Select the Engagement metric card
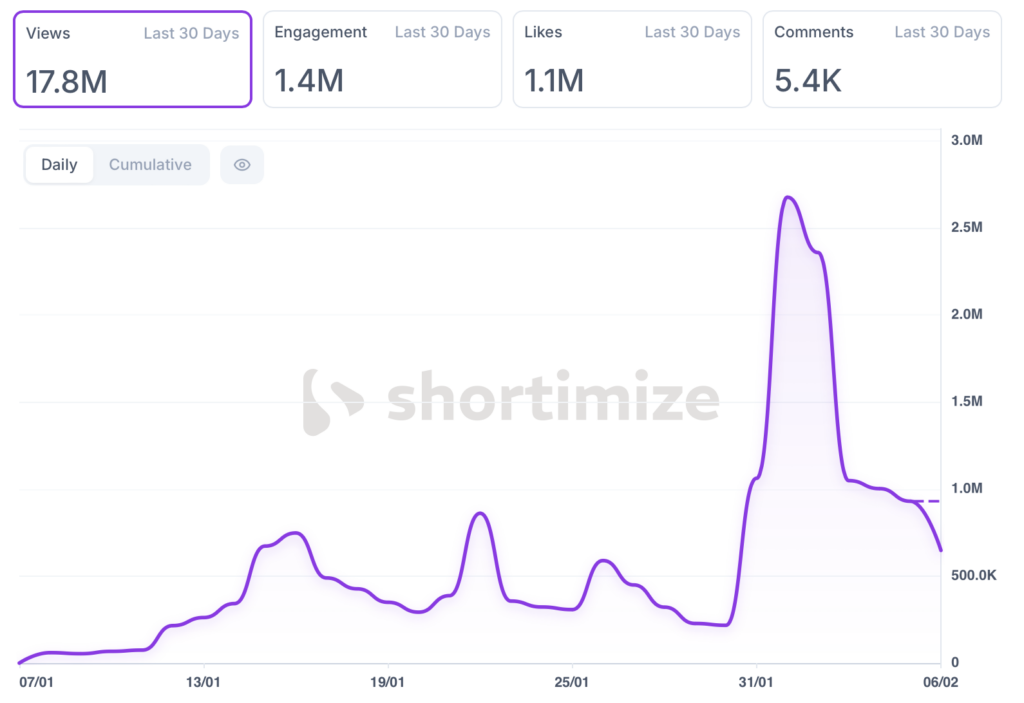Viewport: 1024px width, 703px height. pos(381,59)
